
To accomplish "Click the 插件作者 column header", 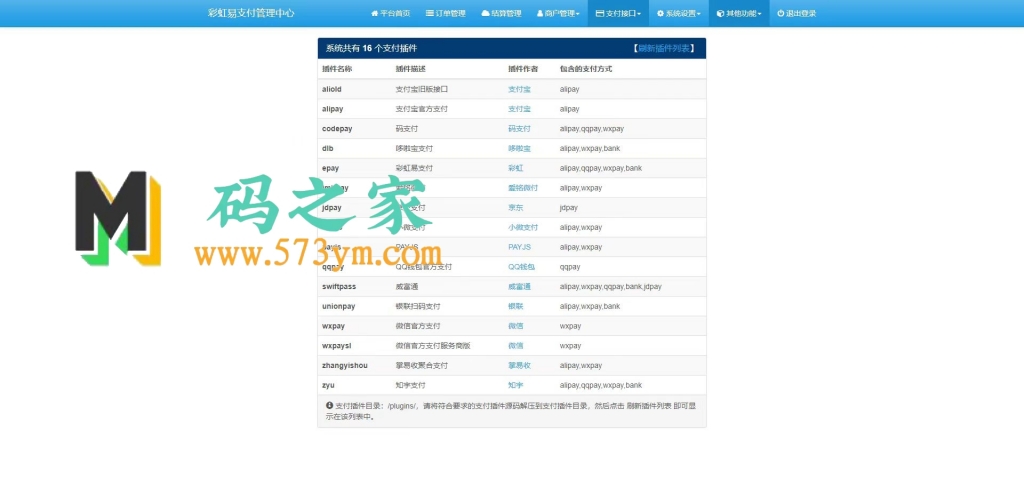I will pos(523,69).
